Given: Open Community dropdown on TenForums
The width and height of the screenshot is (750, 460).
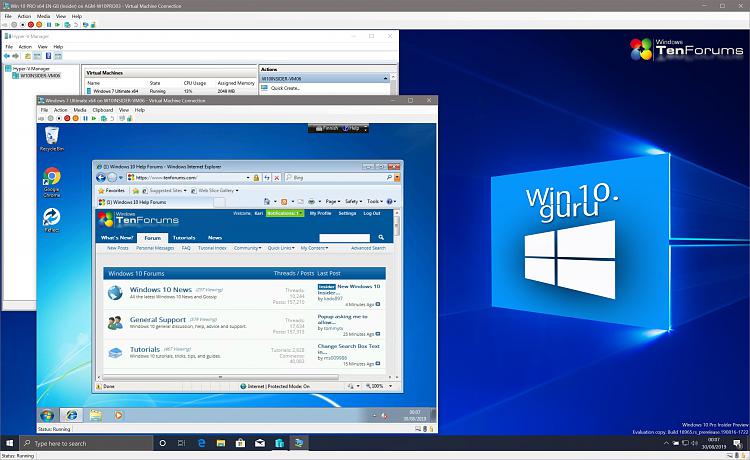Looking at the screenshot, I should [247, 248].
